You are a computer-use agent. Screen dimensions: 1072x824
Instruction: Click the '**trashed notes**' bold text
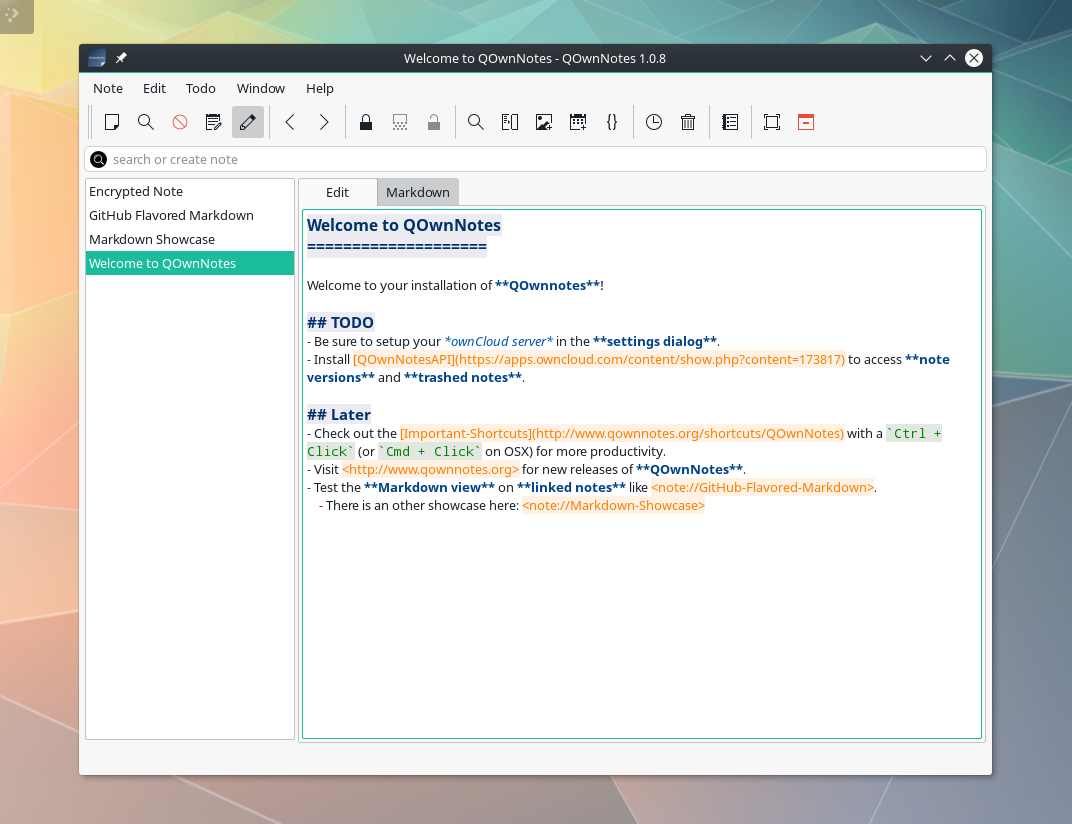point(463,377)
